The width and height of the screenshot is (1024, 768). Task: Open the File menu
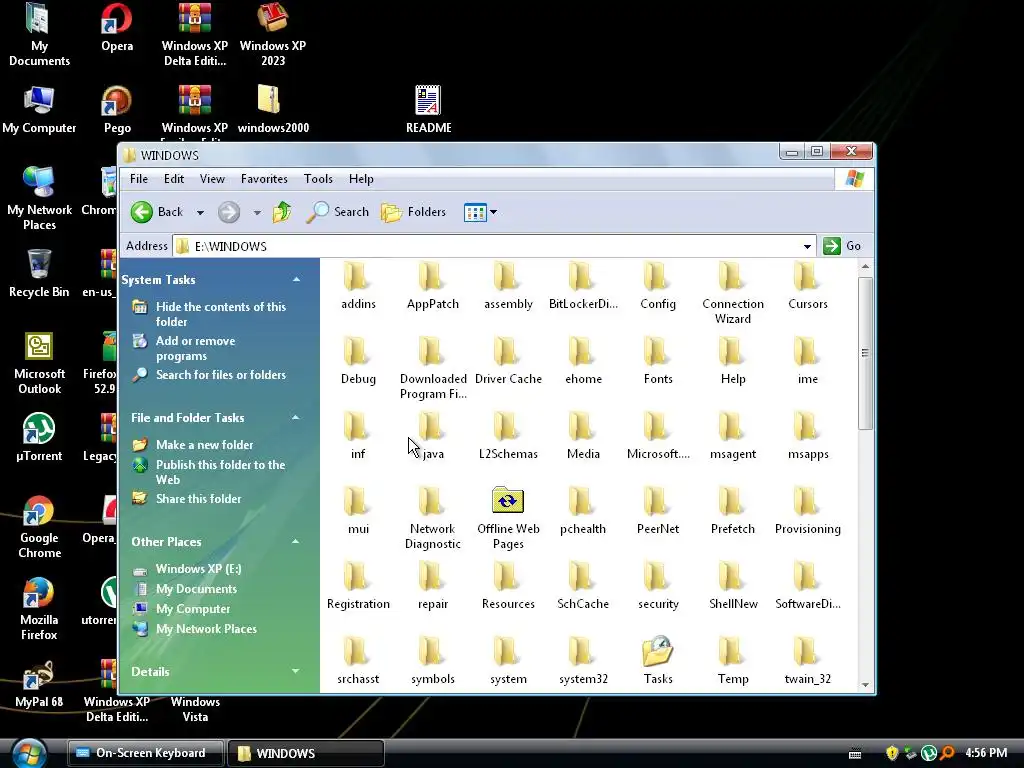[x=138, y=179]
